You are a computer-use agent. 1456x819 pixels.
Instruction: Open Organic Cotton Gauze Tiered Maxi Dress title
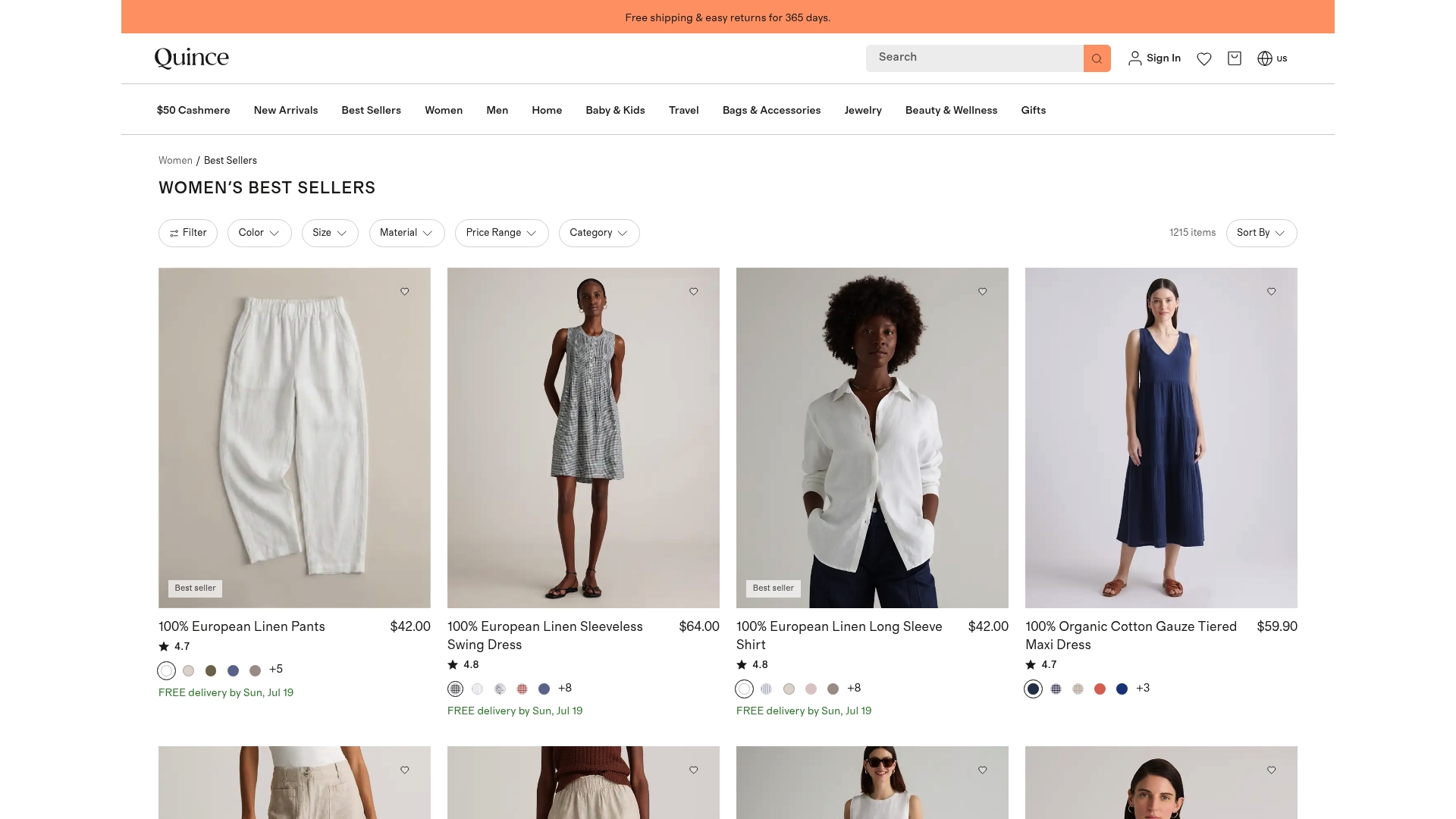click(1131, 635)
